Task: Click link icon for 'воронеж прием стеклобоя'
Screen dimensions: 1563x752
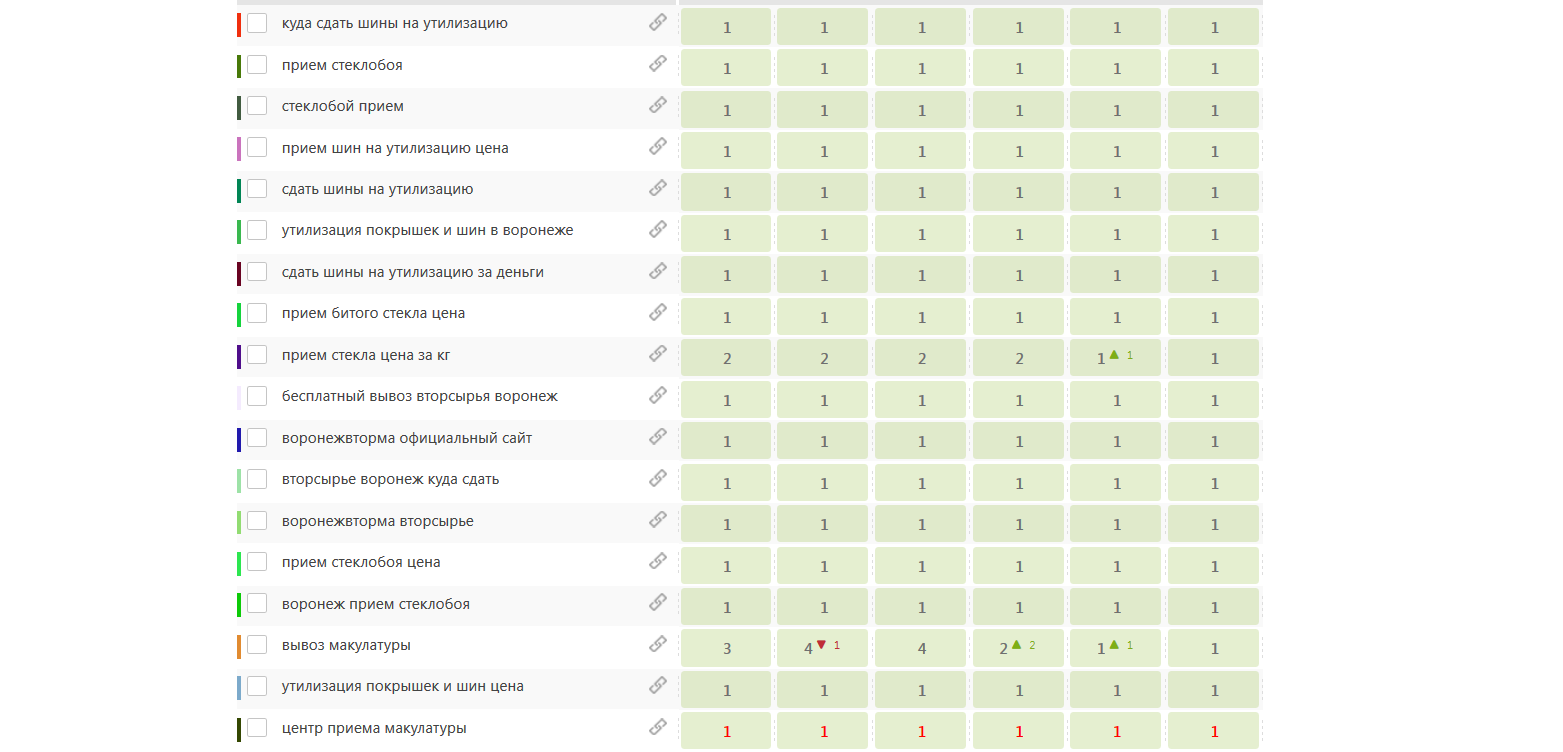Action: 657,603
